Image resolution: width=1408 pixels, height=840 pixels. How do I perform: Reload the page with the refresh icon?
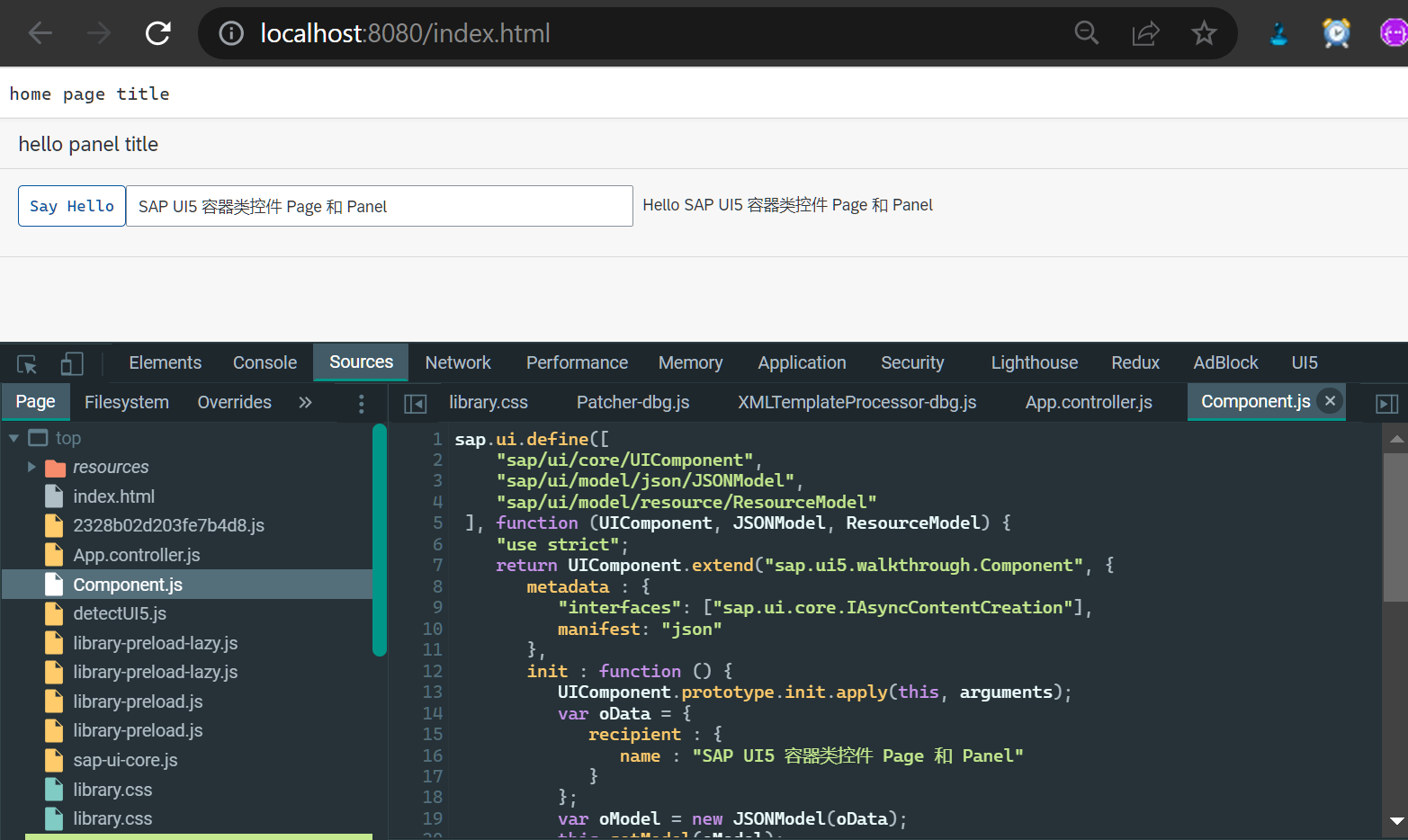(158, 33)
